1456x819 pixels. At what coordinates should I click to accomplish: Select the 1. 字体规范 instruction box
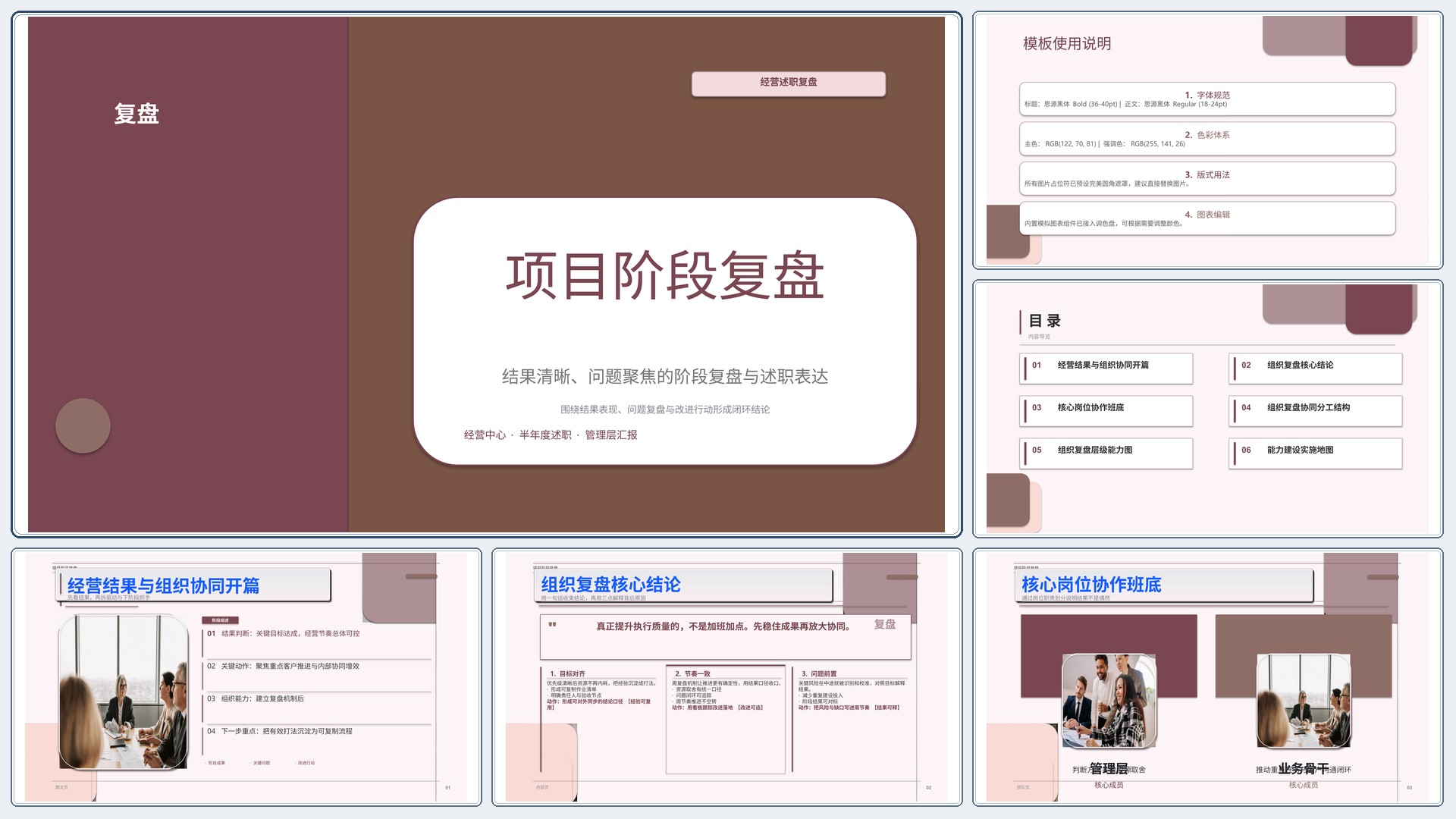(x=1207, y=99)
